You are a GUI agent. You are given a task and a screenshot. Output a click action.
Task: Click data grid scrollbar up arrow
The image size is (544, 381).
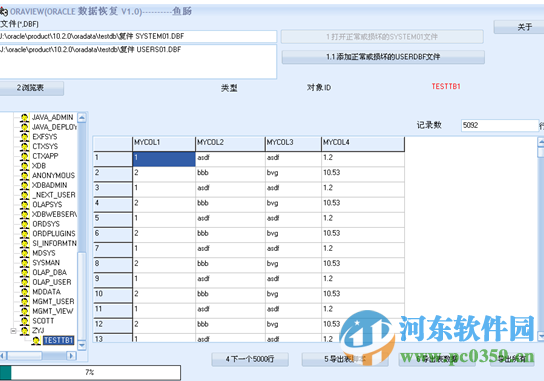(541, 142)
